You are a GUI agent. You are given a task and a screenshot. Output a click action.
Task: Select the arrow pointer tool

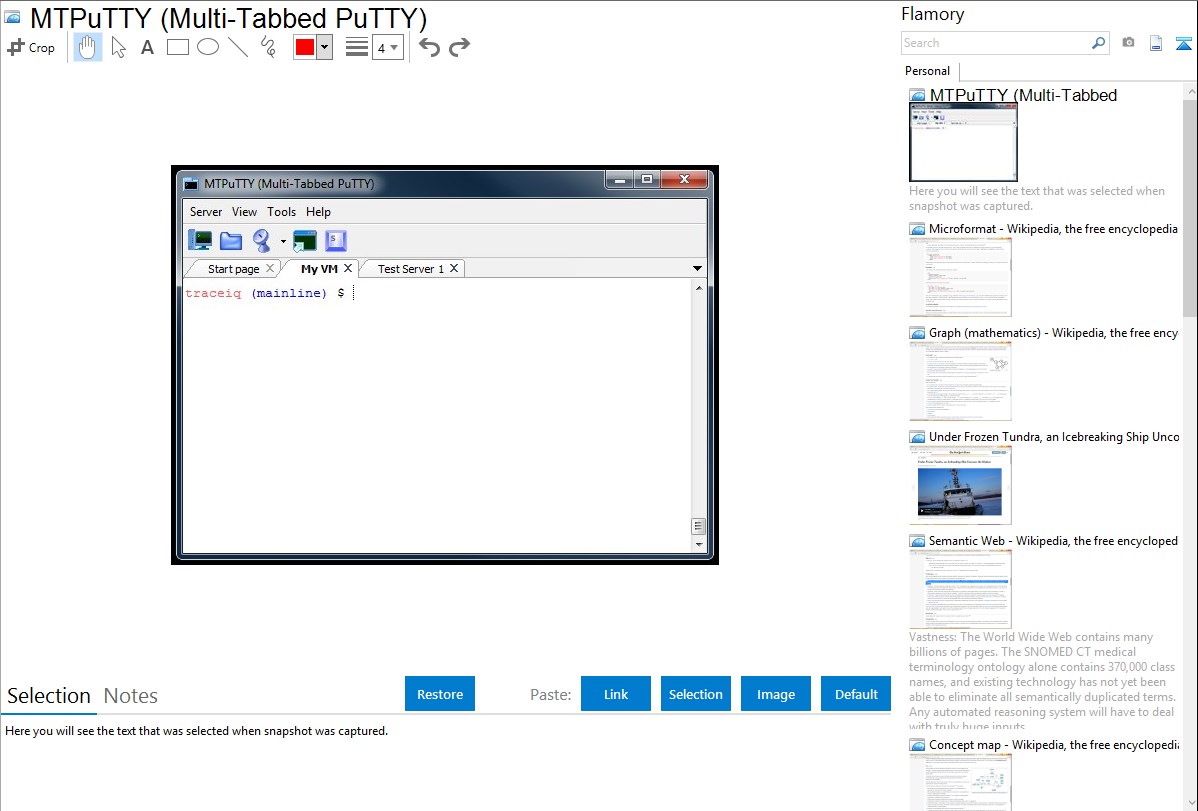click(x=118, y=47)
